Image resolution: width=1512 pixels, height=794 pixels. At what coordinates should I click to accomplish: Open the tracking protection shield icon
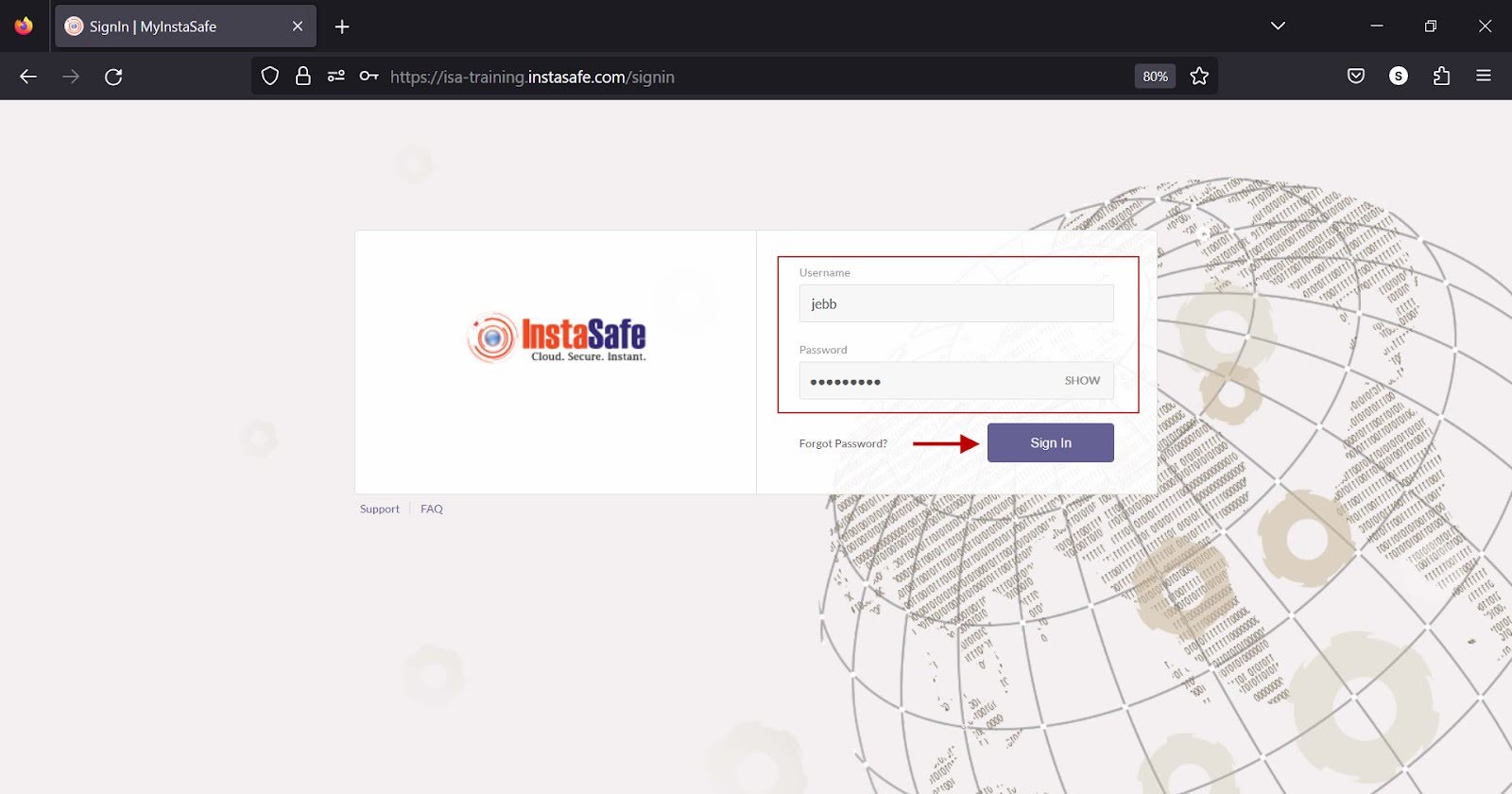[x=270, y=77]
